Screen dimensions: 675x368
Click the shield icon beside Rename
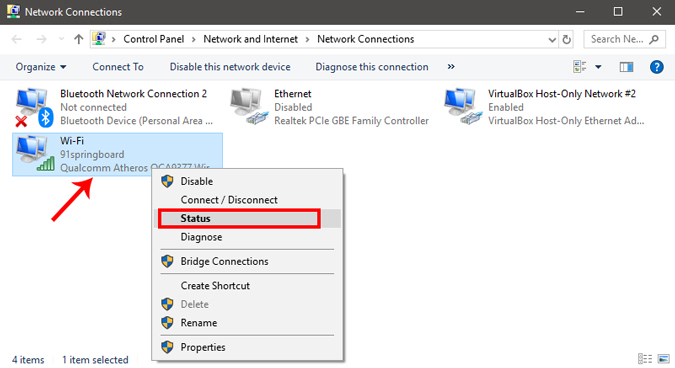tap(167, 322)
